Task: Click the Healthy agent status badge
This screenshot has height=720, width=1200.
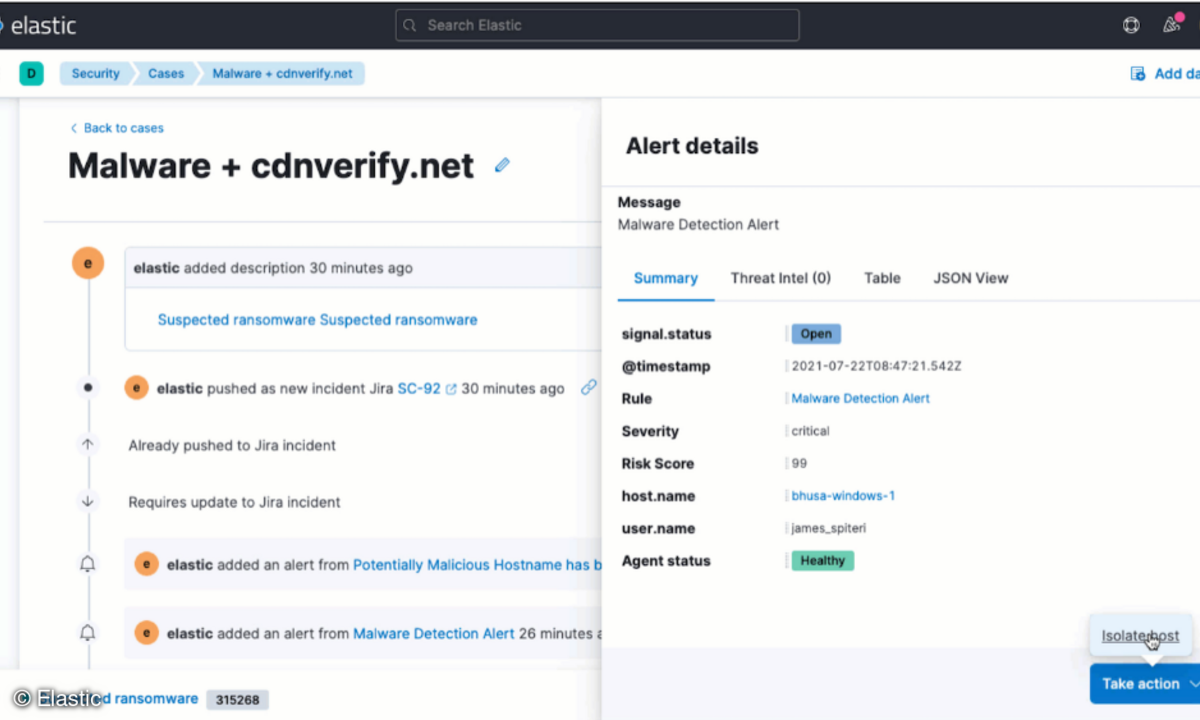Action: pos(823,561)
